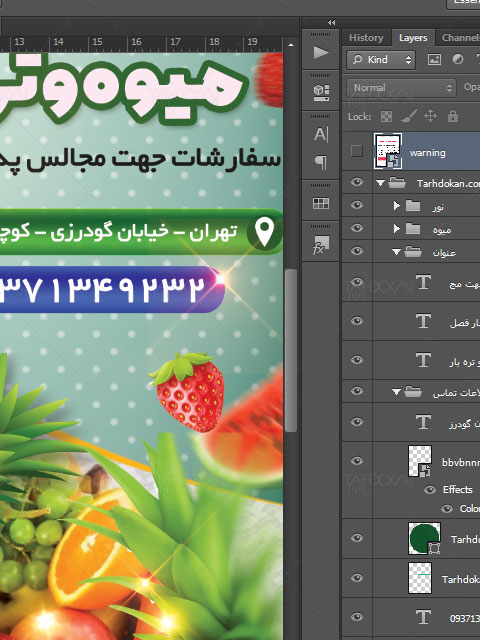
Task: Click text layer T icon for جهت مج
Action: pos(423,282)
